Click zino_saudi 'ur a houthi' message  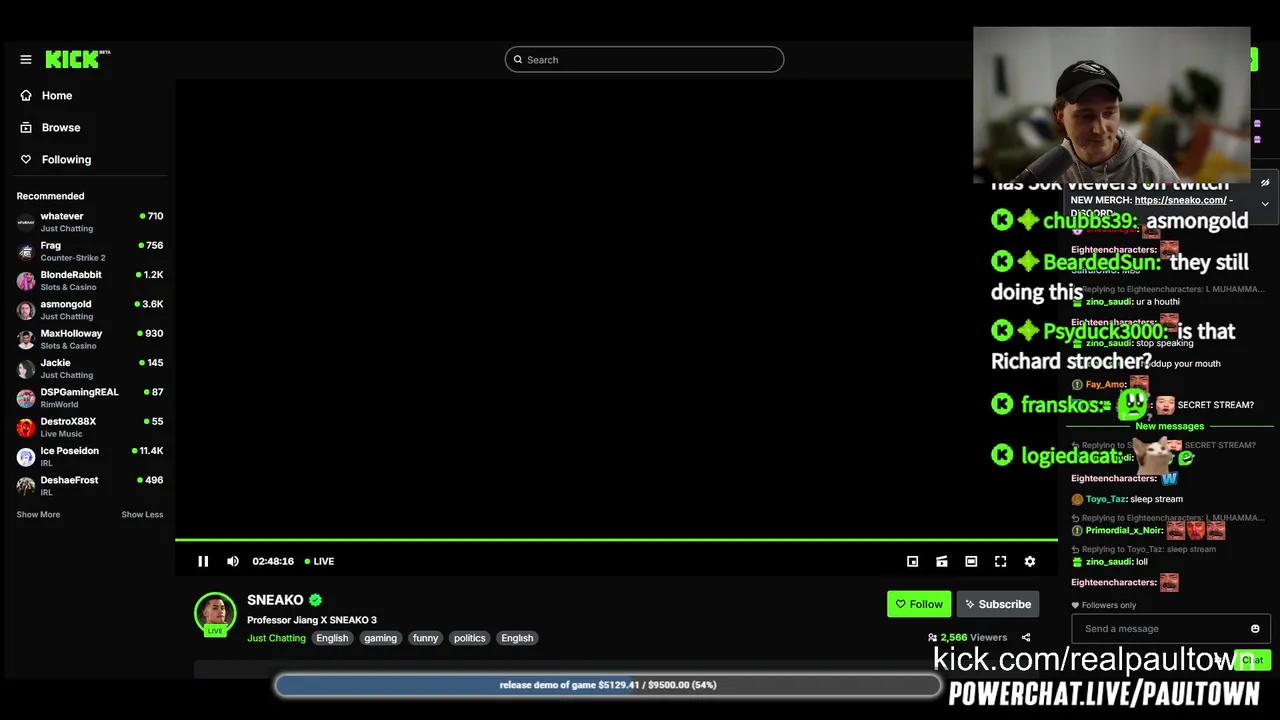point(1126,302)
